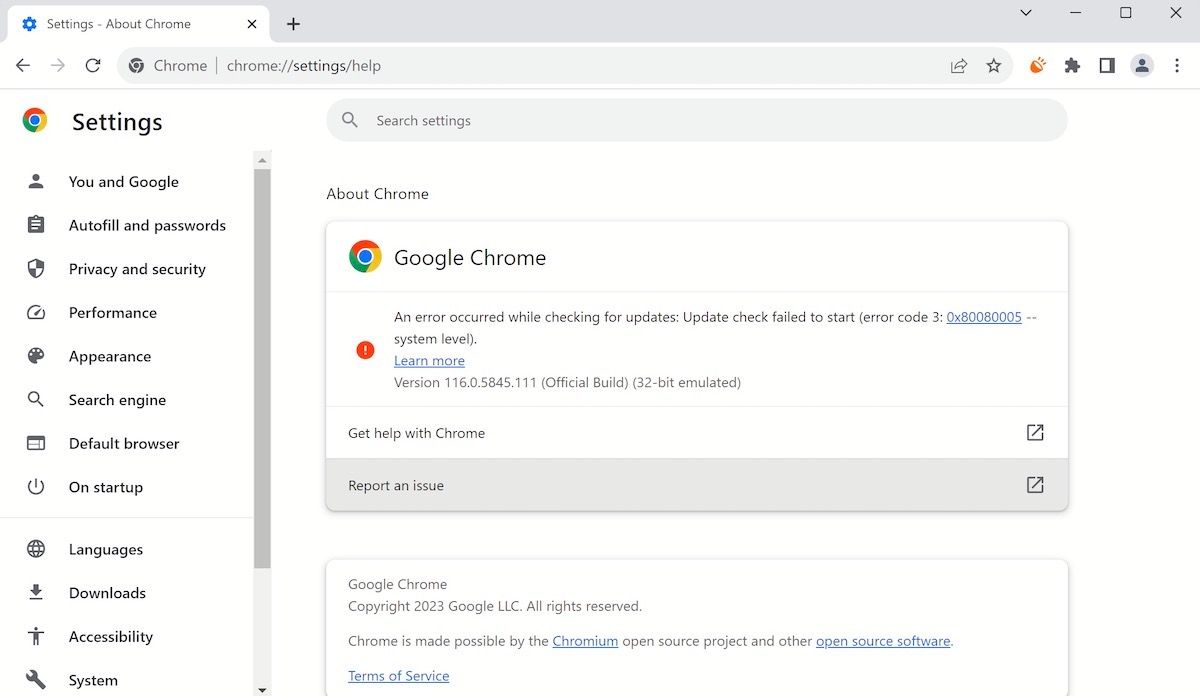Open a new tab with the plus button

(293, 23)
